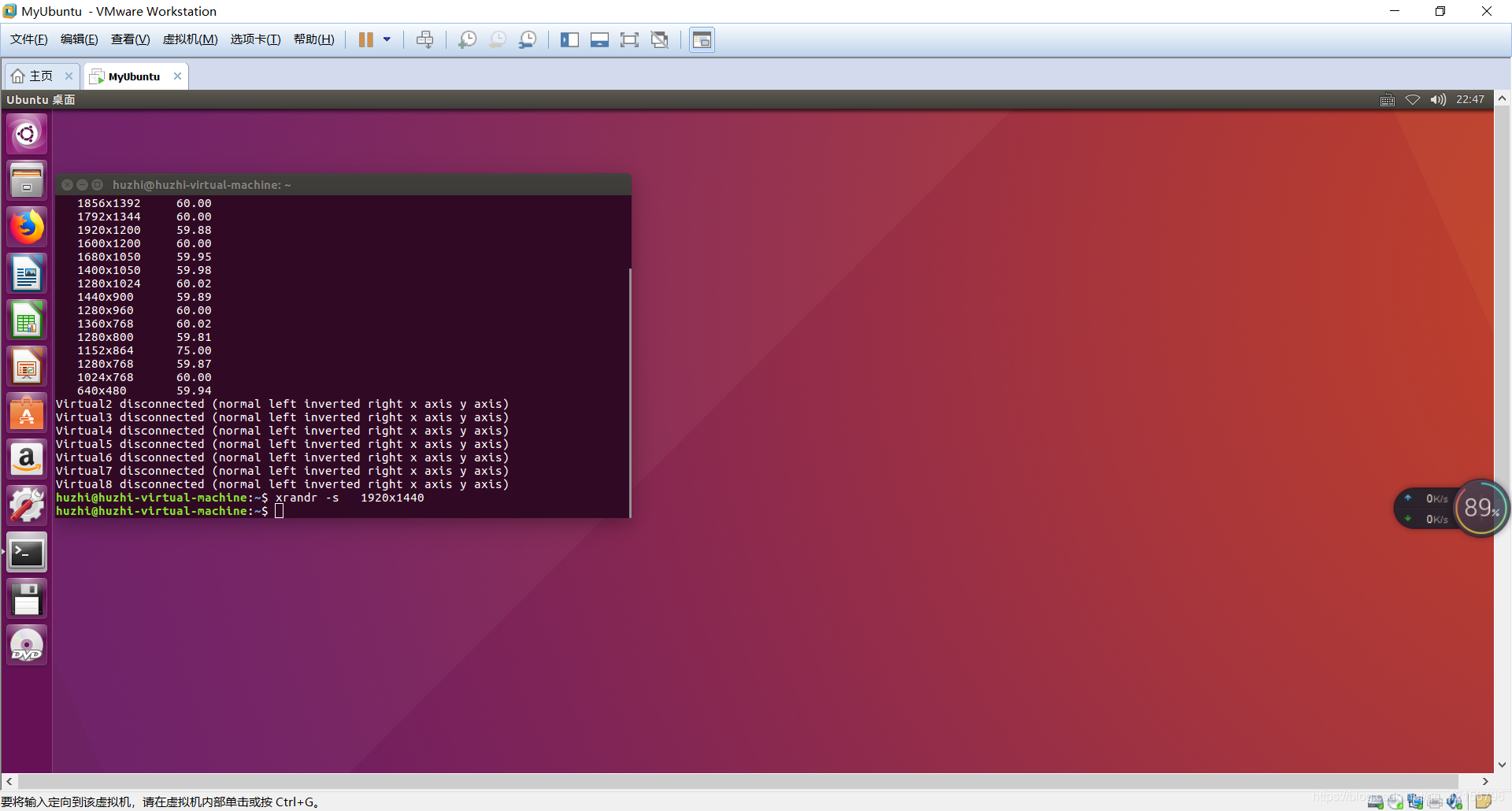Click the terminal scrollbar handle
1512x811 pixels.
coord(630,392)
